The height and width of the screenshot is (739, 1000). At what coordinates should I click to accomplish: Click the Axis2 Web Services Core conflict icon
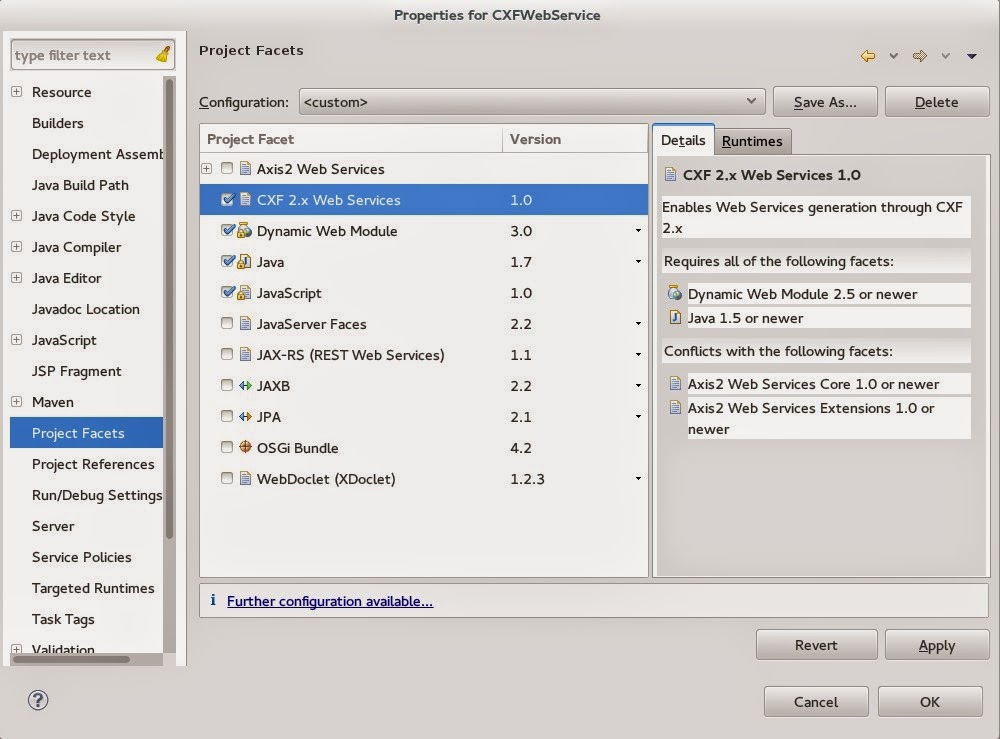[675, 383]
